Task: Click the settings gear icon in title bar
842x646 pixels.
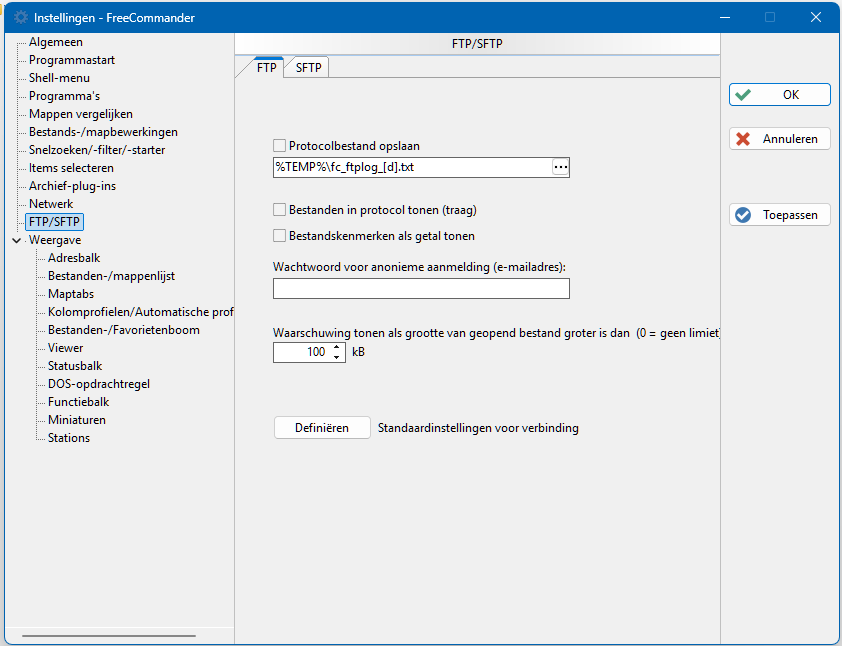Action: pos(21,17)
